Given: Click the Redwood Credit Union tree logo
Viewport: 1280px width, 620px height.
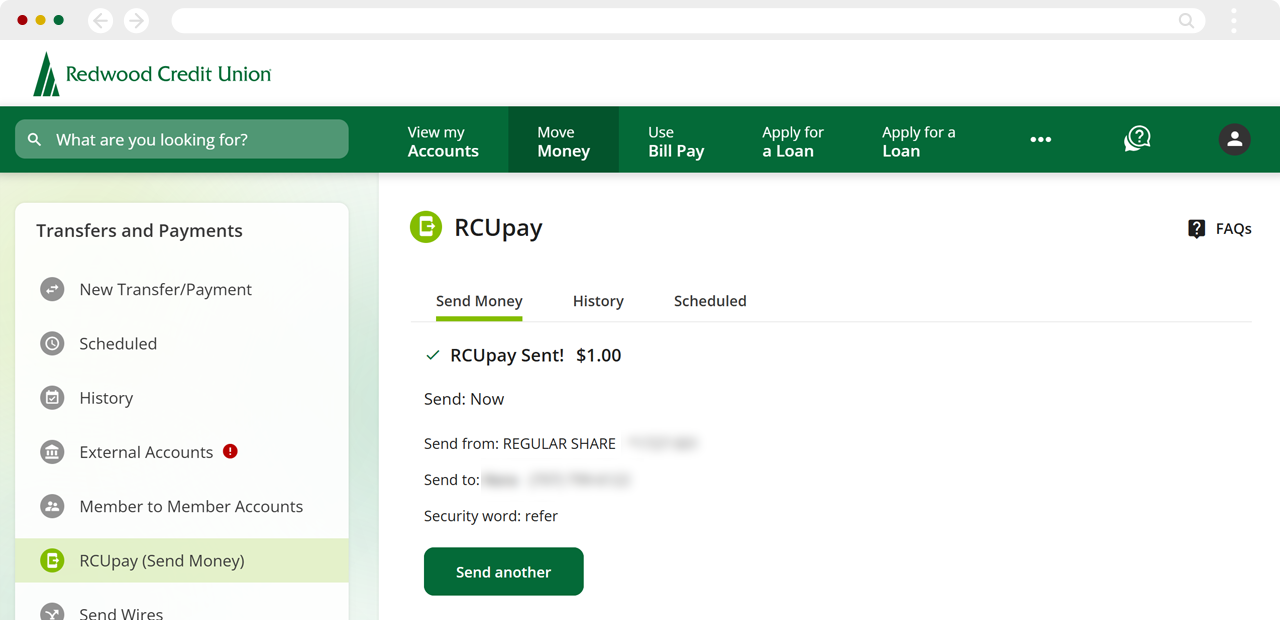Looking at the screenshot, I should 46,75.
